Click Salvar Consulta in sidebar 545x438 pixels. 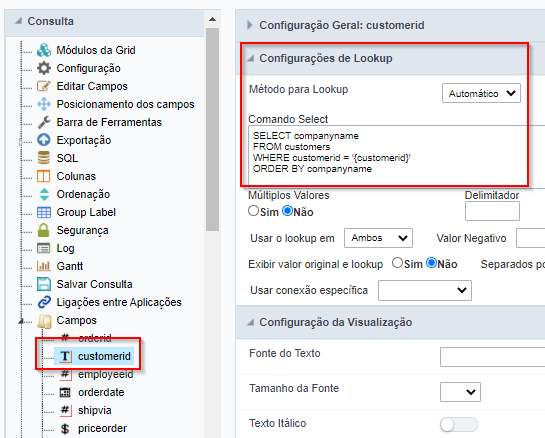tap(94, 284)
